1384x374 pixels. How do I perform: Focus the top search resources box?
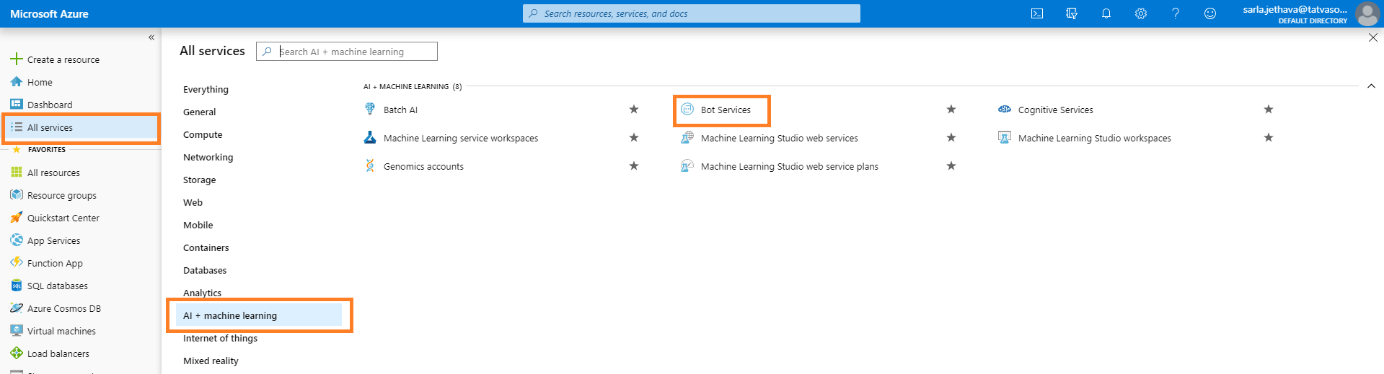tap(691, 14)
